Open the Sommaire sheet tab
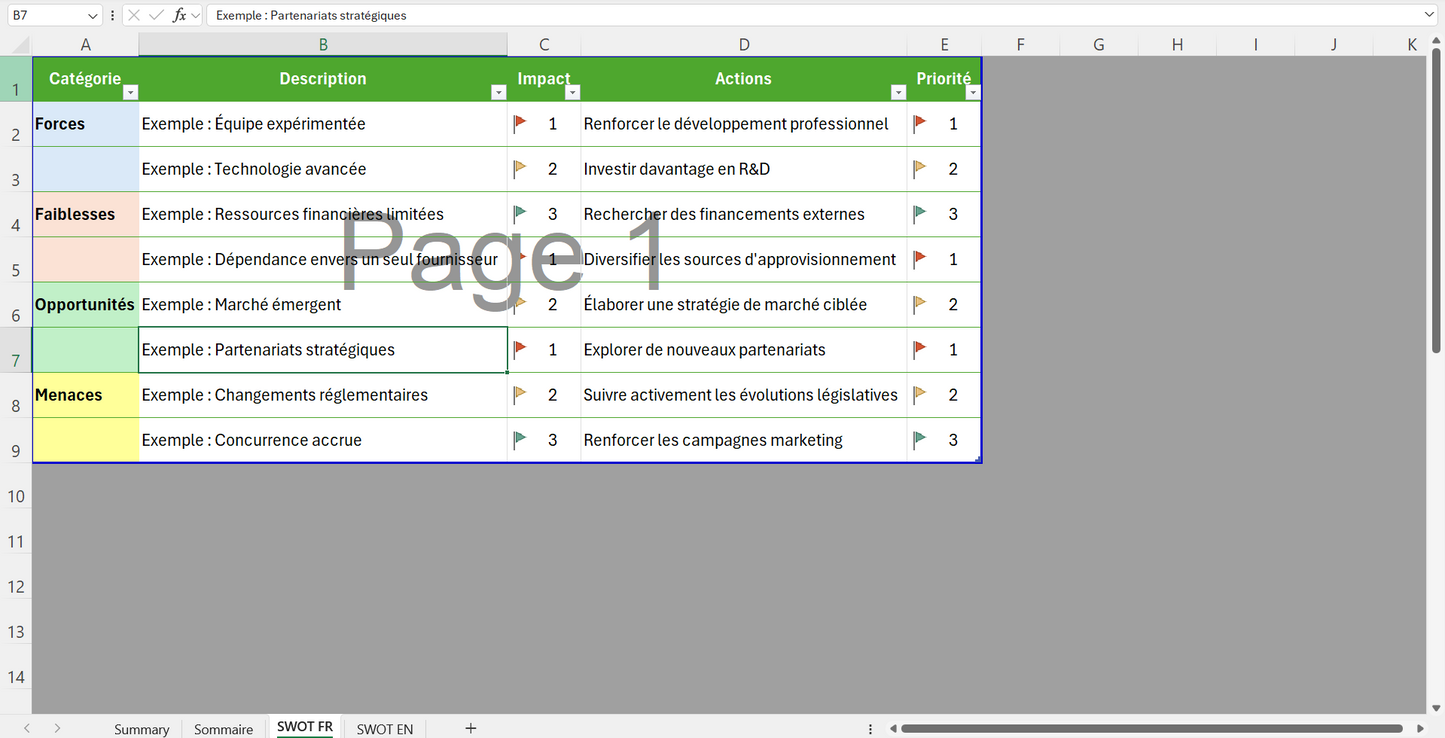 tap(223, 729)
